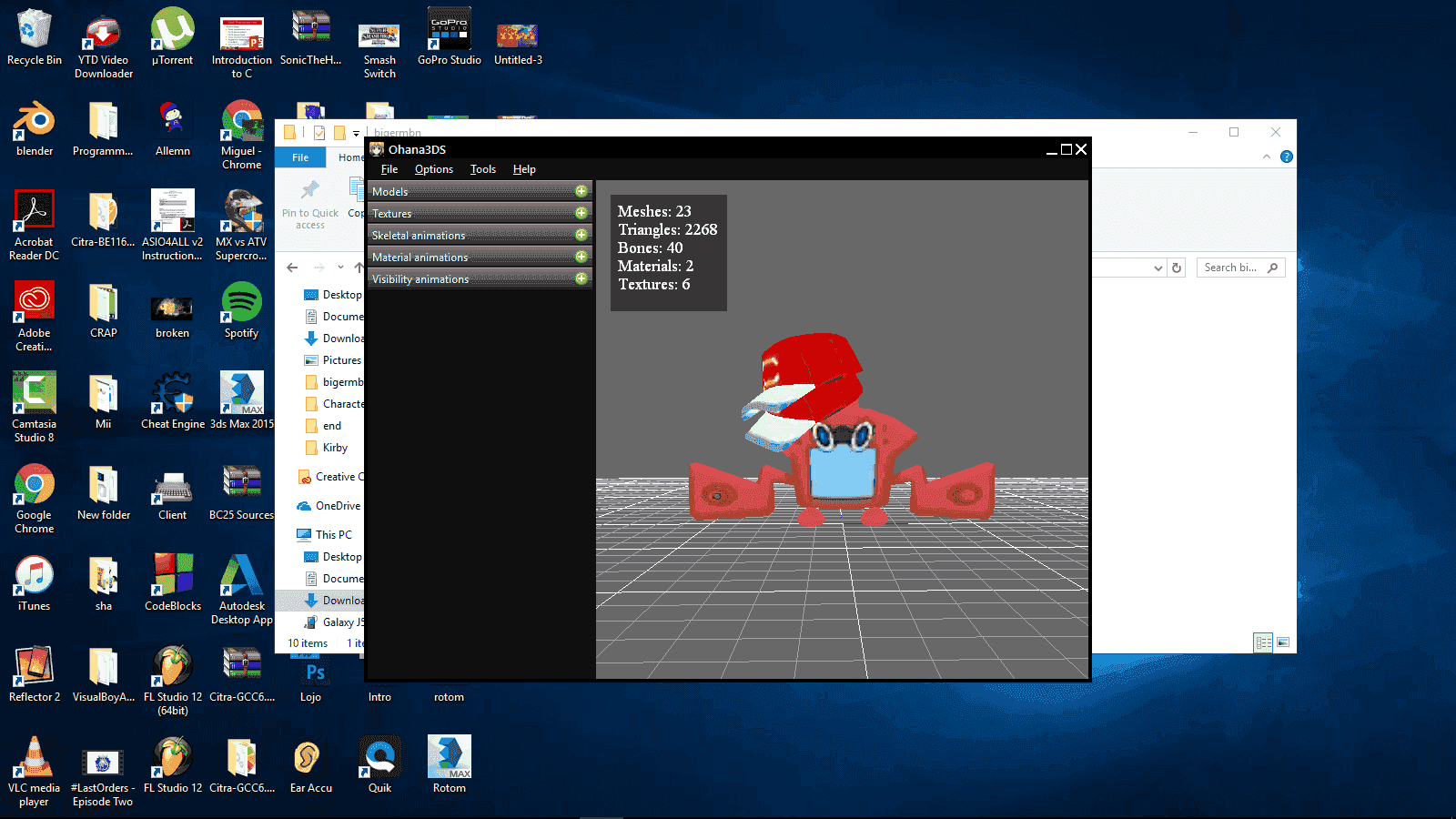1456x819 pixels.
Task: Open the Options menu in Ohana3DS
Action: [x=434, y=169]
